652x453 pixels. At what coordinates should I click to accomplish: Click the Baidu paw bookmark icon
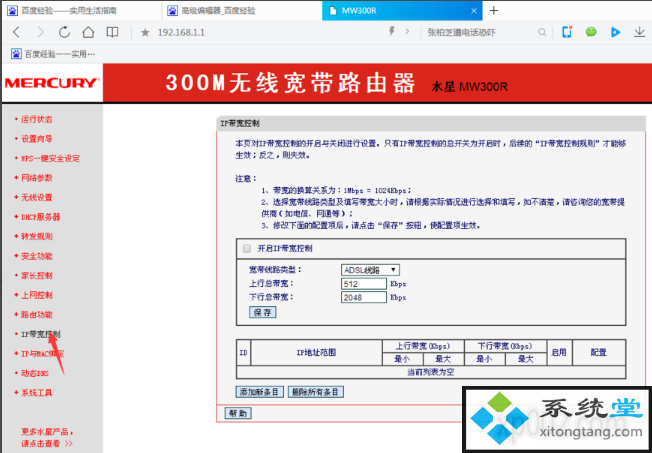(16, 54)
